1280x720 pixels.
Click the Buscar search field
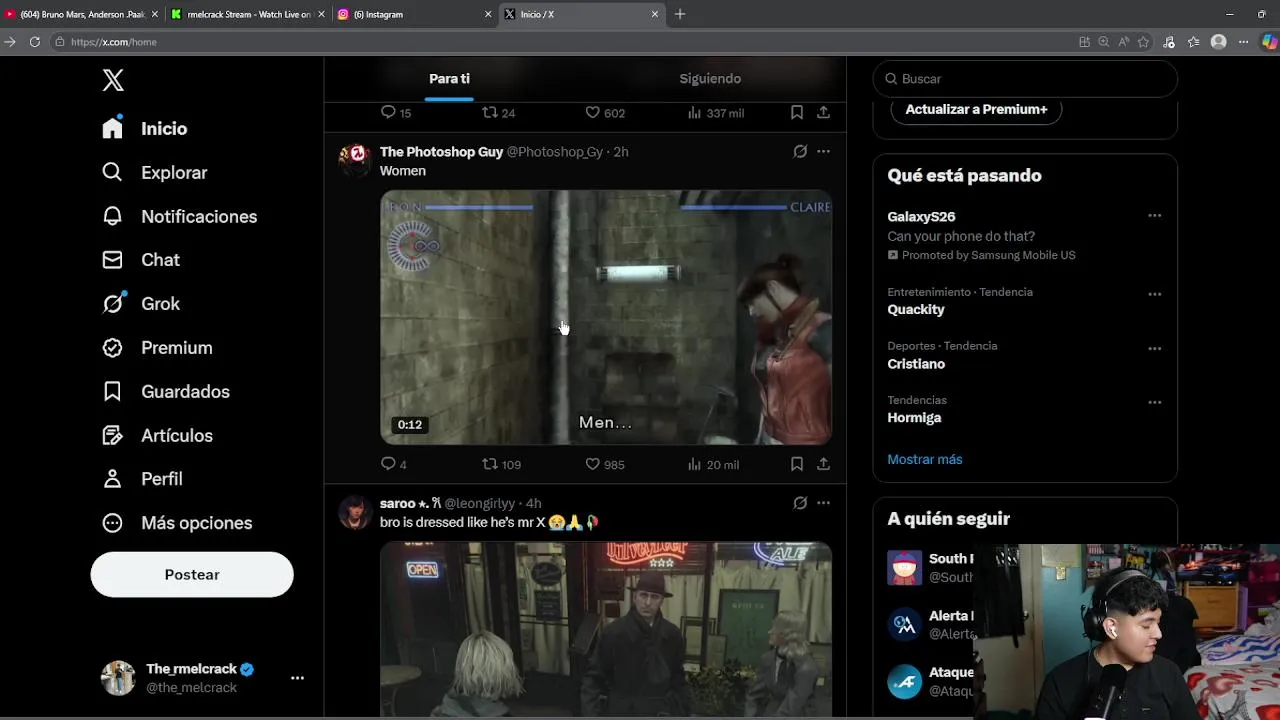pyautogui.click(x=1025, y=79)
